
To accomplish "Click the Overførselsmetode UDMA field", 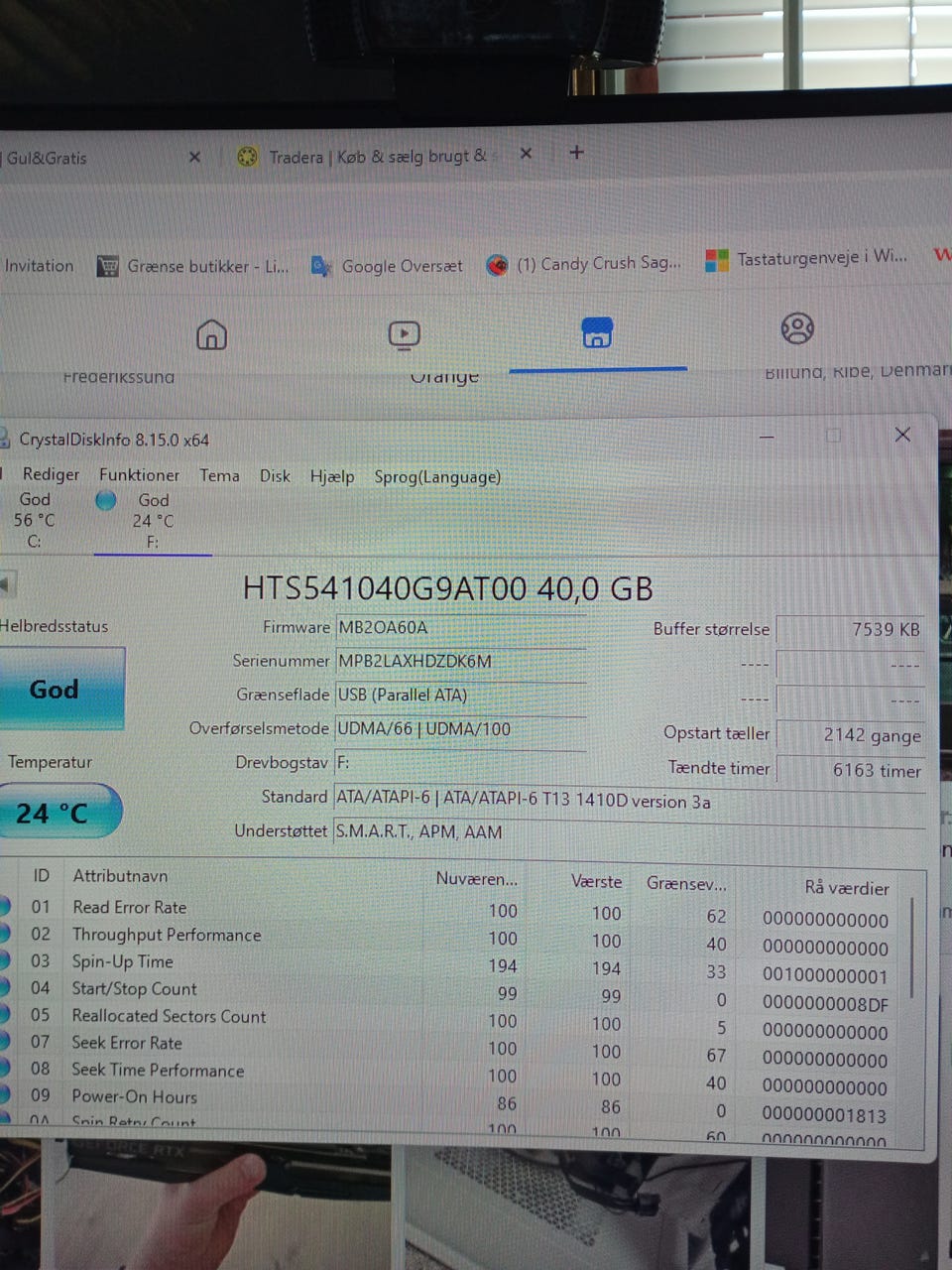I will 460,728.
